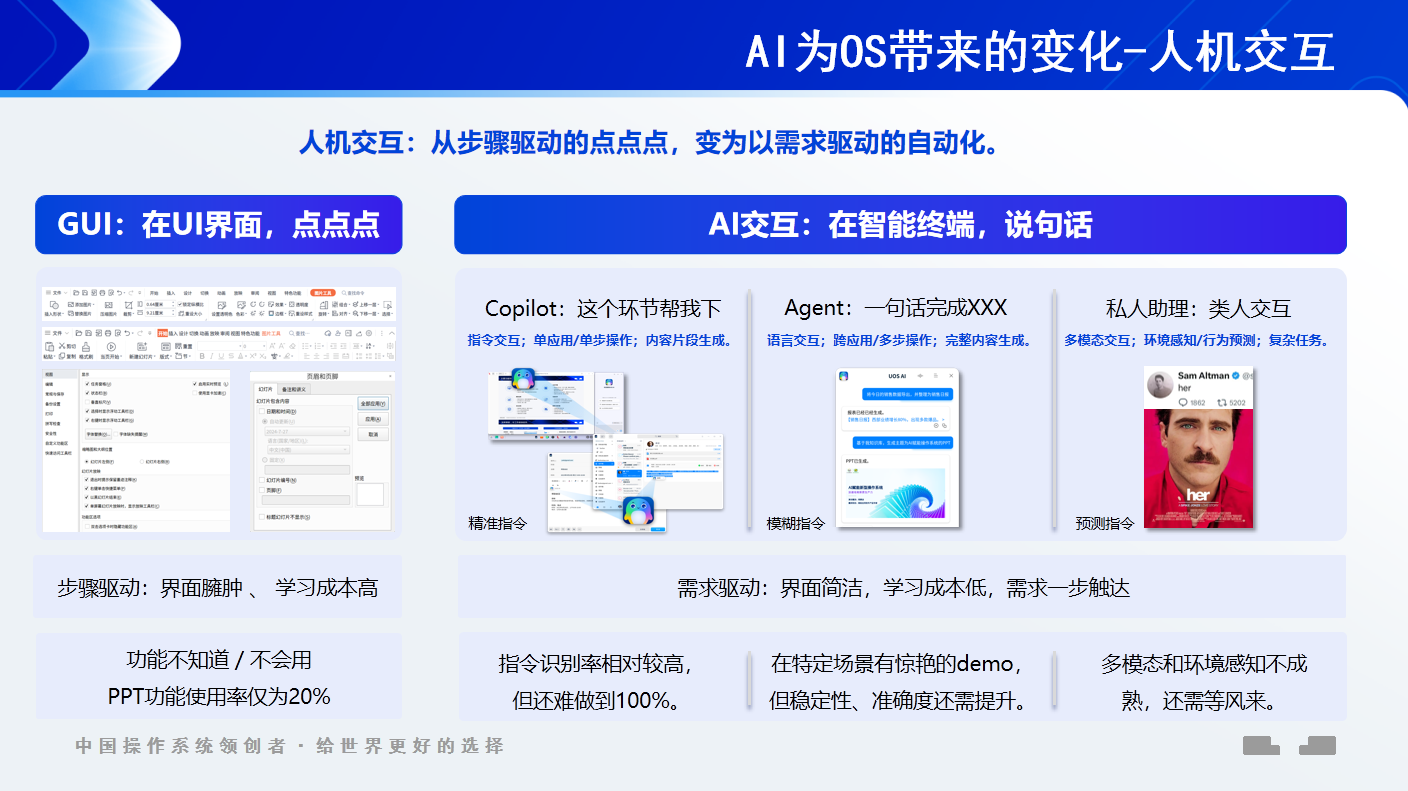Click the UOS AI penguin mascot over the desktop screenshot
The height and width of the screenshot is (791, 1408).
coord(522,380)
